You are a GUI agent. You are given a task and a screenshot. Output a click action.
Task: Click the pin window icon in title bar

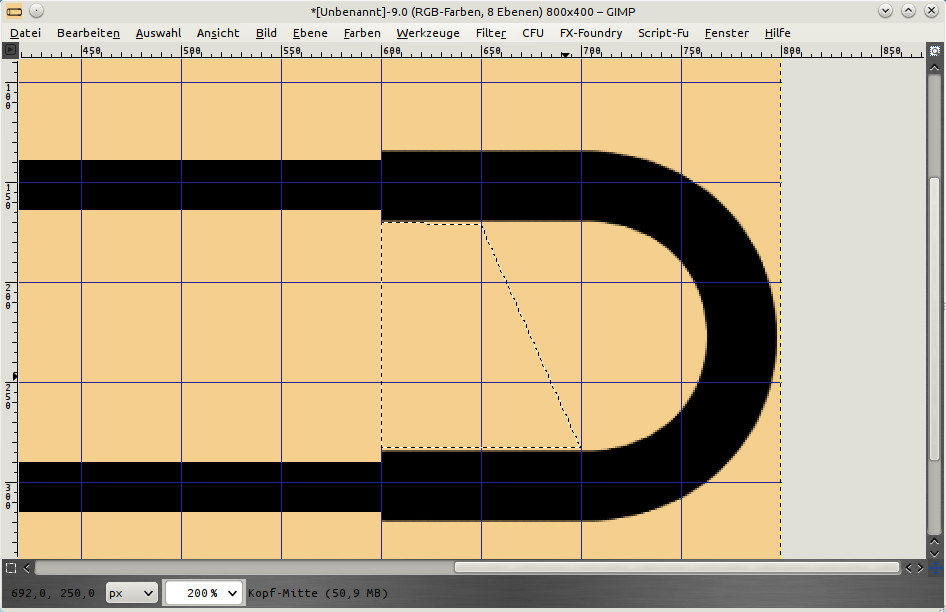pos(34,11)
